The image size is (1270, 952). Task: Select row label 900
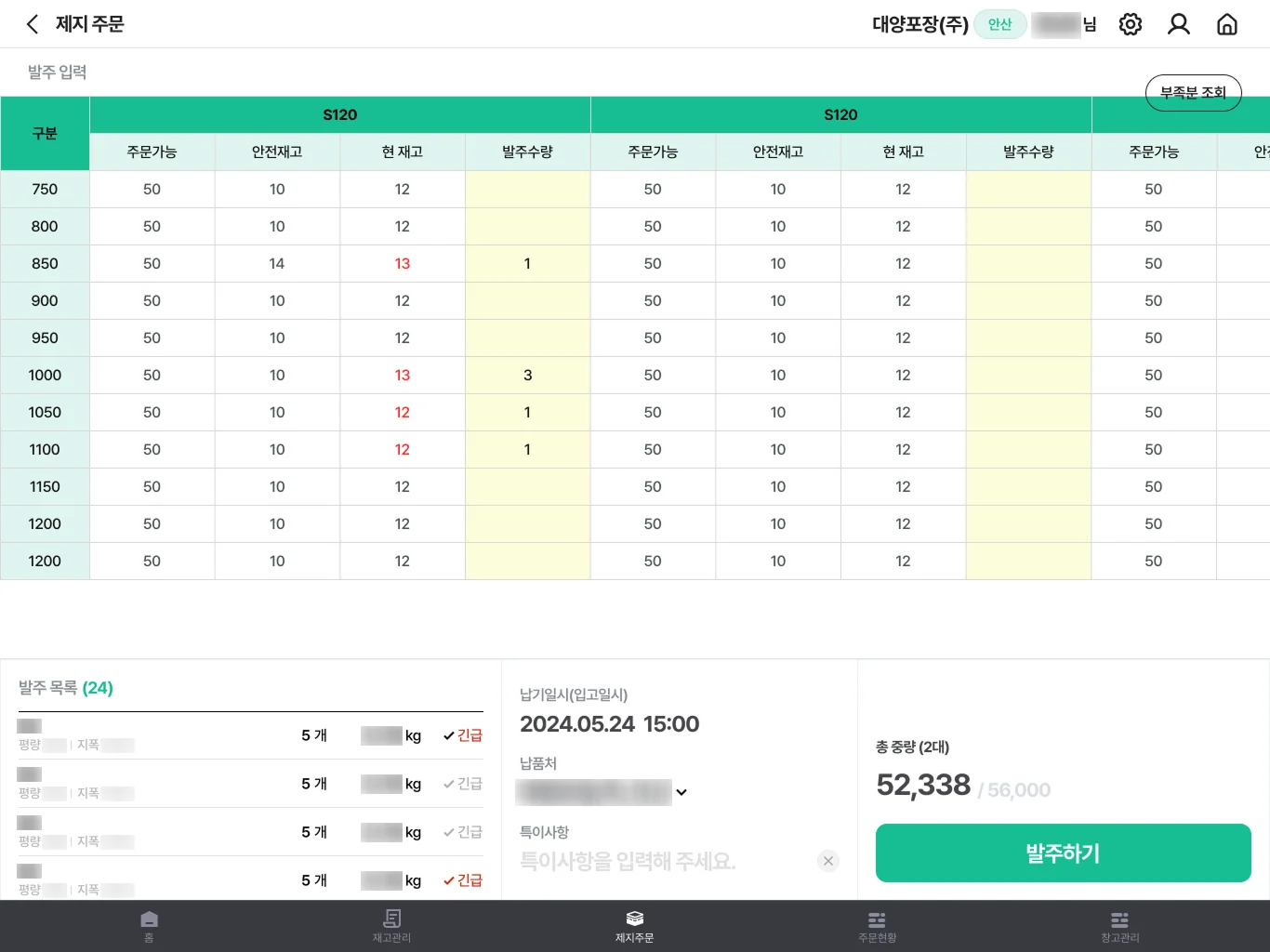point(45,301)
